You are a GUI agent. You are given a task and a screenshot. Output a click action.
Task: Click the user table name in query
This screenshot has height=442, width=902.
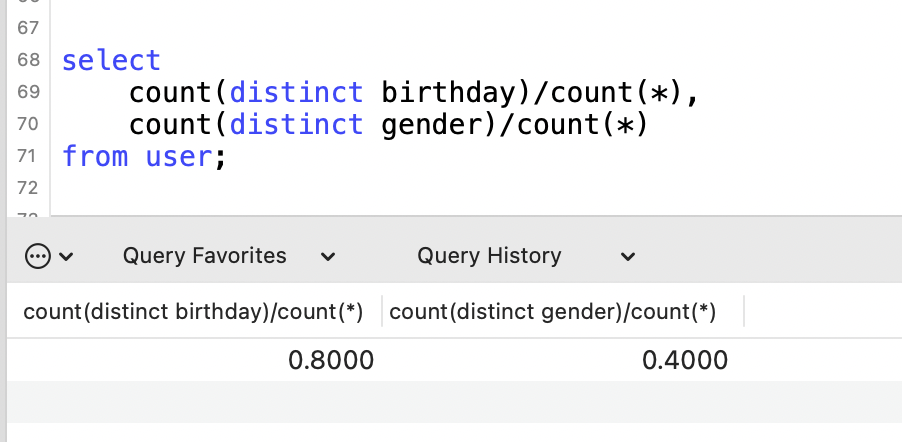pos(179,157)
